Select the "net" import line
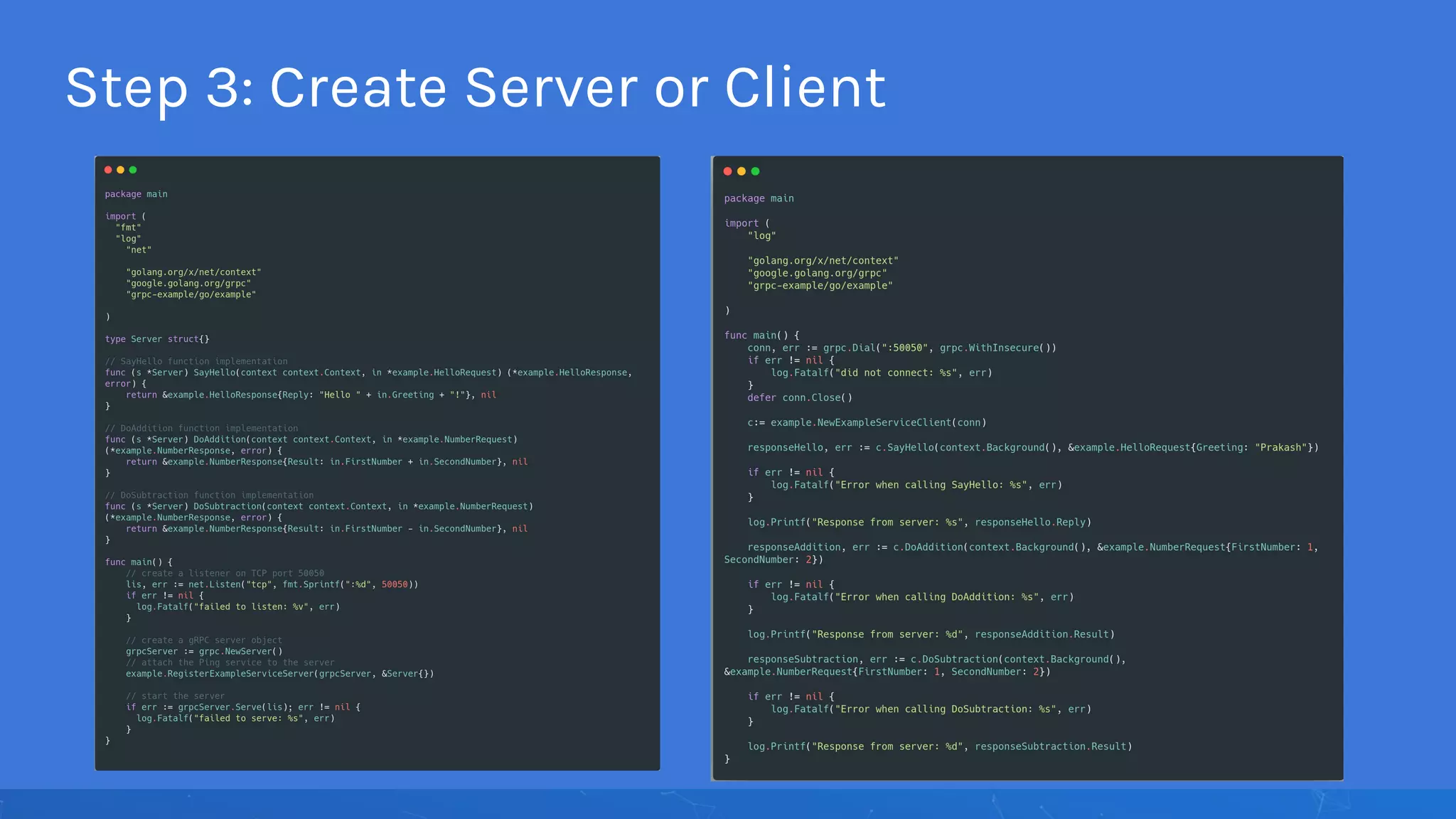Image resolution: width=1456 pixels, height=819 pixels. pyautogui.click(x=139, y=250)
